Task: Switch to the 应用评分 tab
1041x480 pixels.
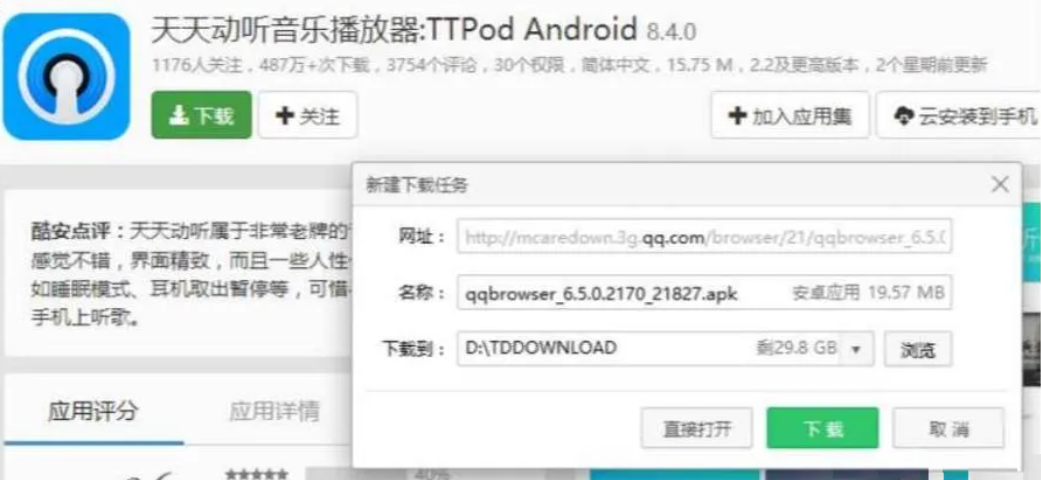Action: point(93,411)
